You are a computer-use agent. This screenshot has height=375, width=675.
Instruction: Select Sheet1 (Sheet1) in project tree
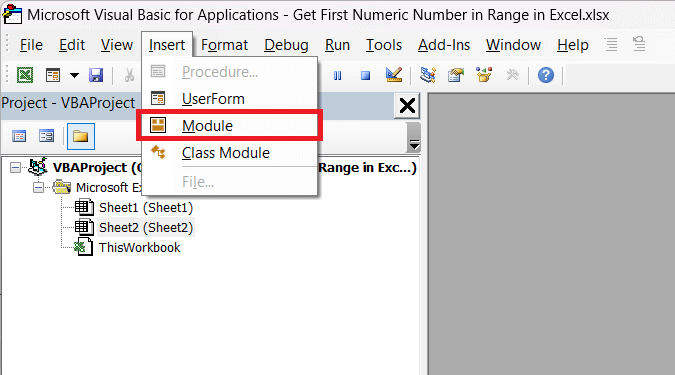[x=146, y=208]
